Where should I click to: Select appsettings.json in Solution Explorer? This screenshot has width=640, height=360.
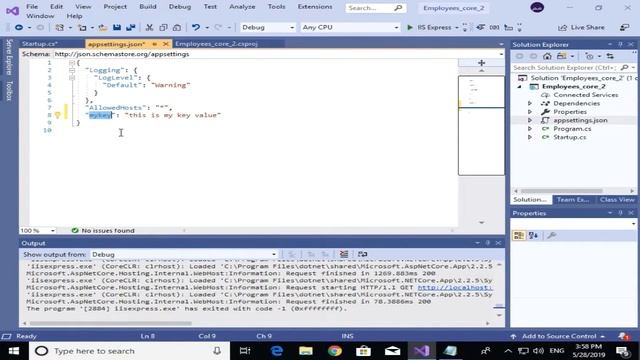click(x=580, y=120)
